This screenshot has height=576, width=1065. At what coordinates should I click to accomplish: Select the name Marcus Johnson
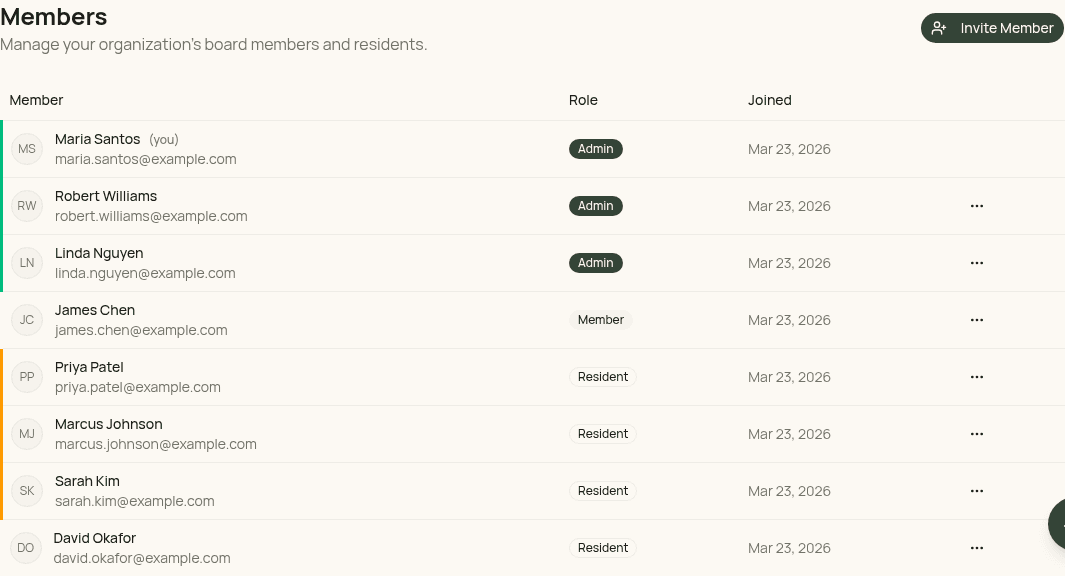pos(109,425)
